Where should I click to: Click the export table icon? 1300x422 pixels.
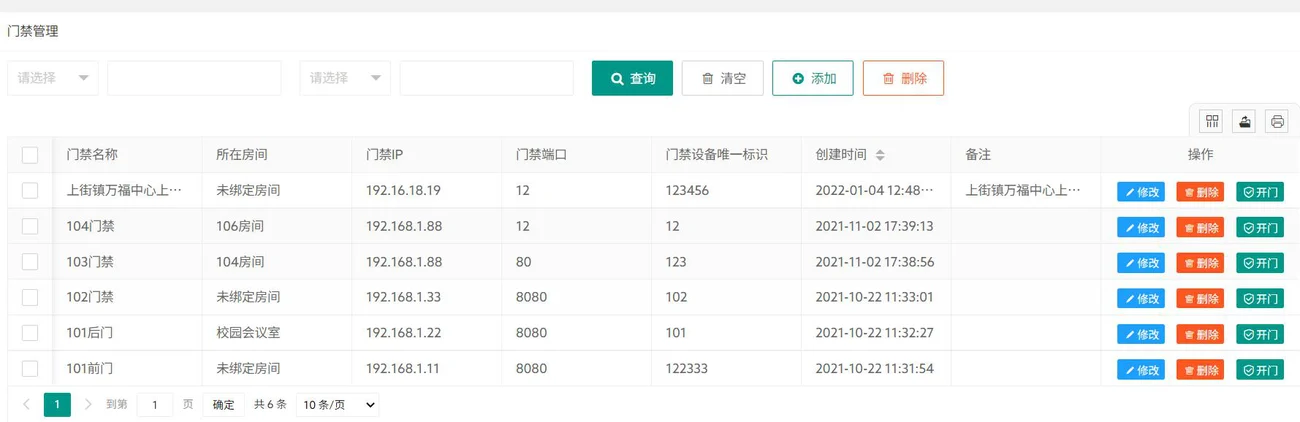pos(1244,121)
